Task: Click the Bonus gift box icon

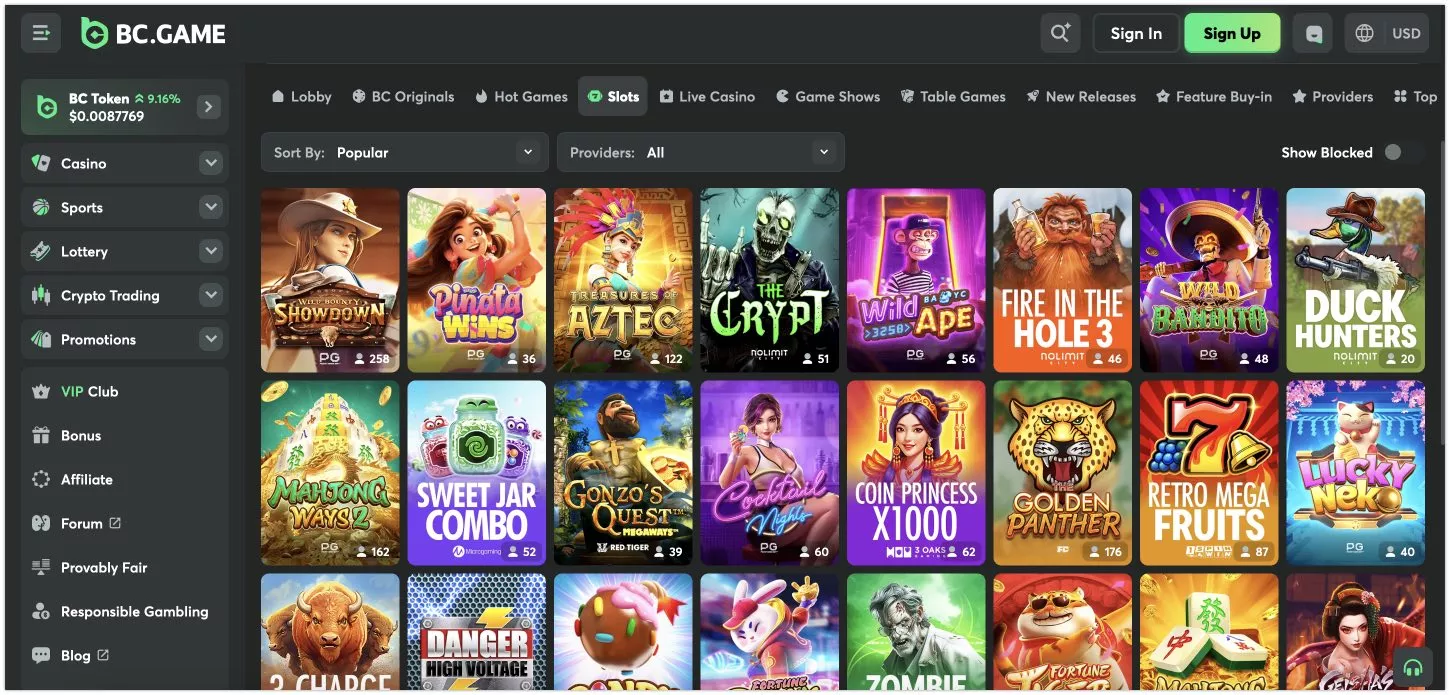Action: point(41,436)
